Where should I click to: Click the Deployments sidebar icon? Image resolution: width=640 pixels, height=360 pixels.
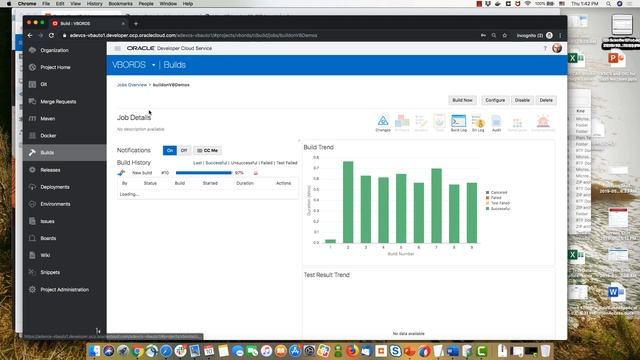[x=32, y=187]
